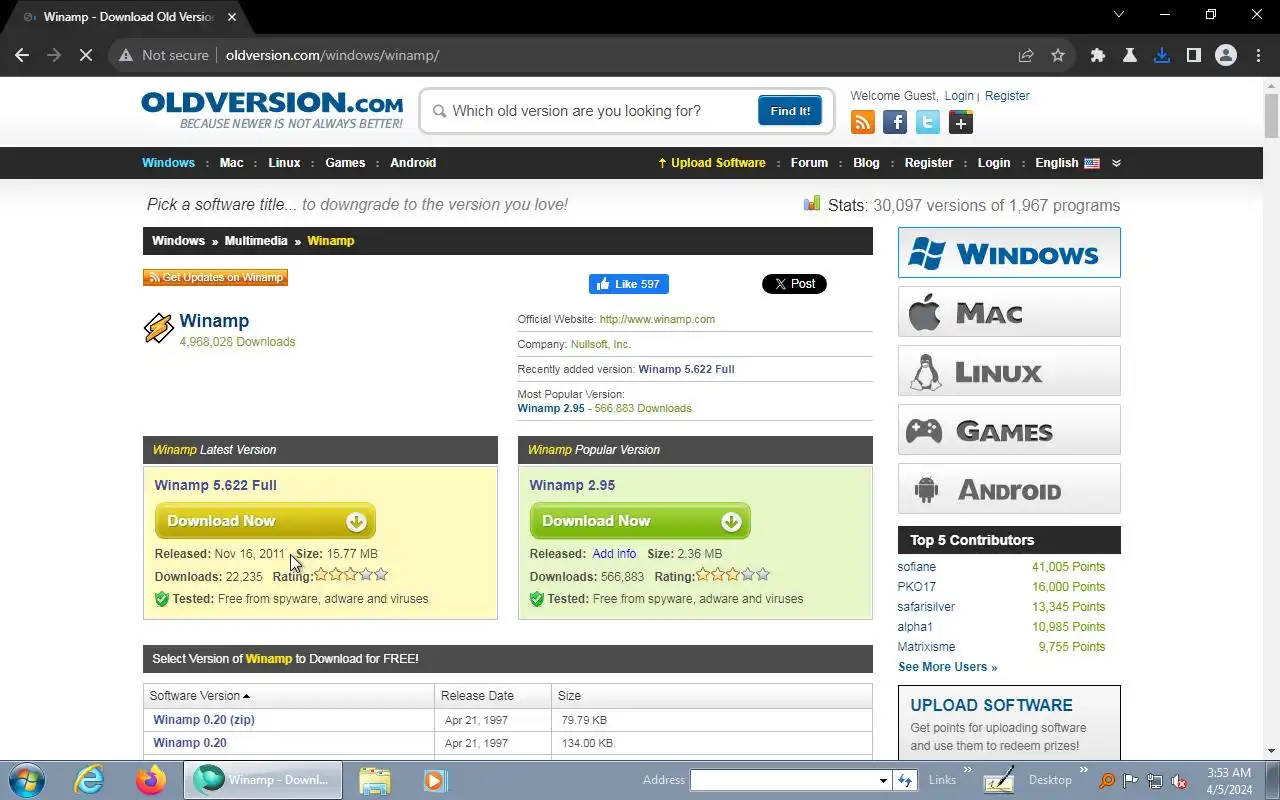Launch Internet Explorer from taskbar

coord(90,780)
